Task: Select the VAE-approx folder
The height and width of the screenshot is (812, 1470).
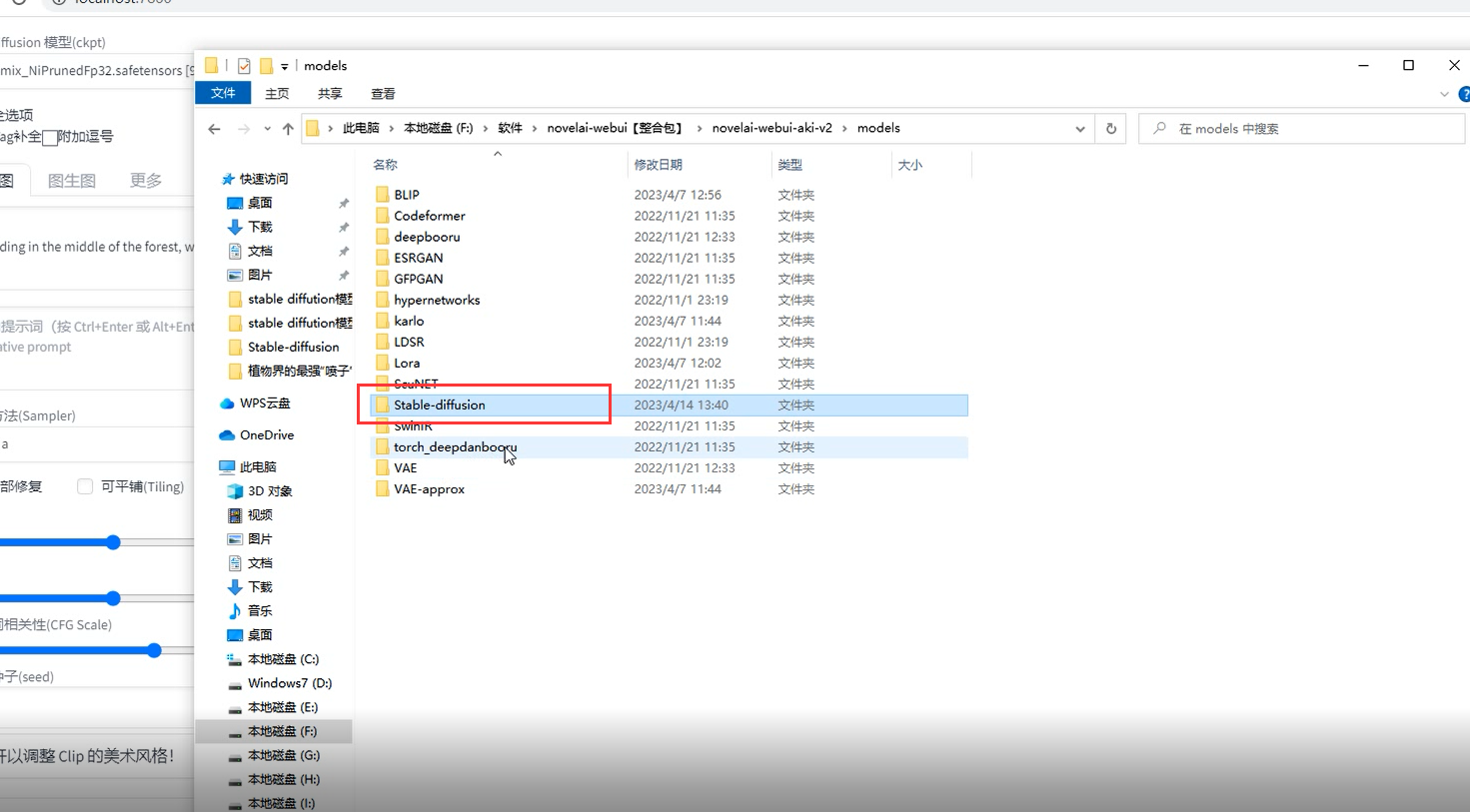Action: 429,488
